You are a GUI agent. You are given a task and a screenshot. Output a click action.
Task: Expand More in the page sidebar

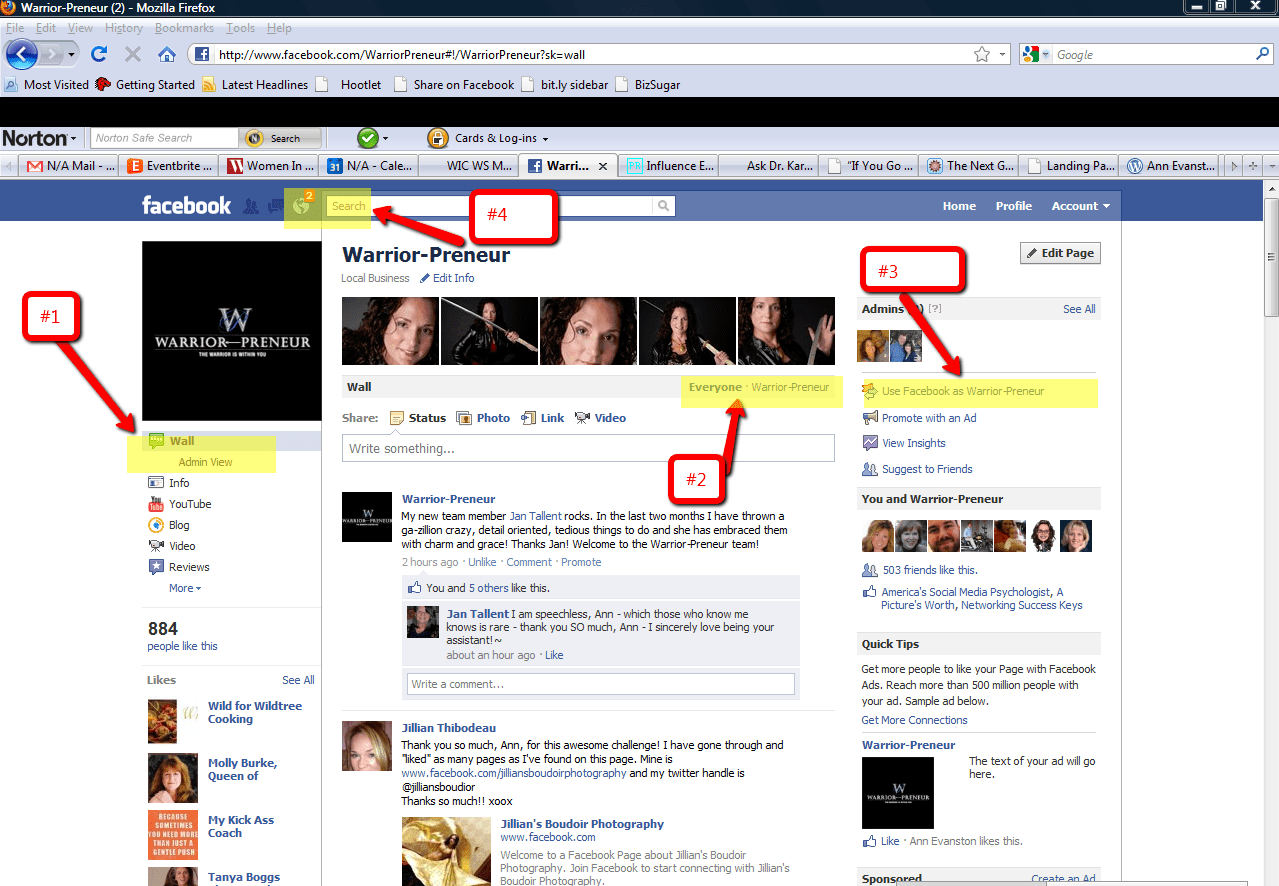(182, 587)
